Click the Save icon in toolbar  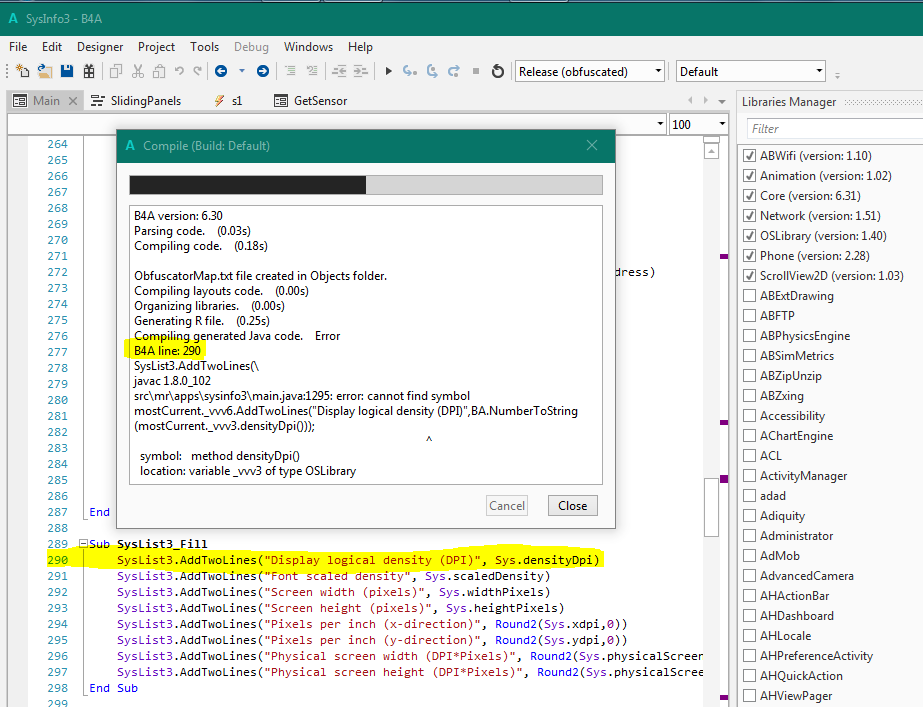point(67,71)
